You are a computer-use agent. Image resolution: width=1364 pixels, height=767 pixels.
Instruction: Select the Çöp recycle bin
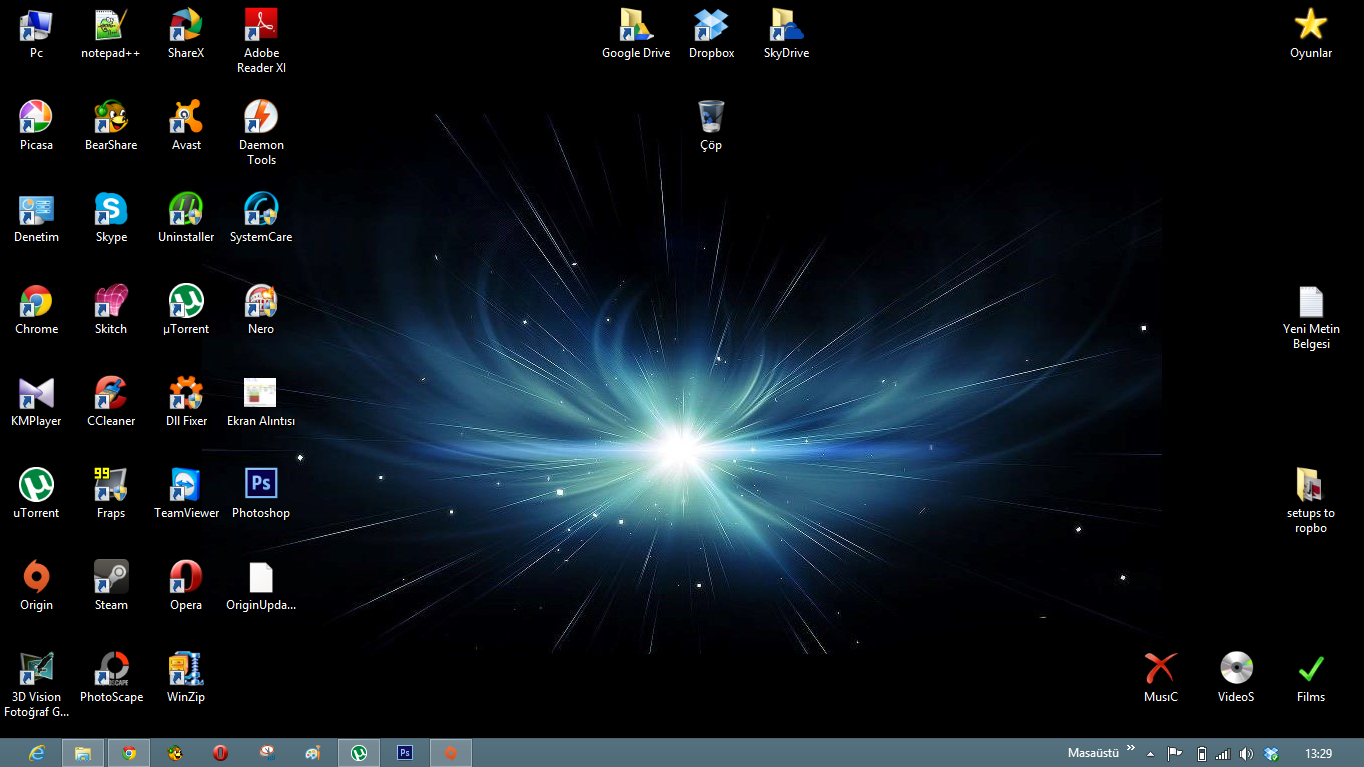click(711, 125)
